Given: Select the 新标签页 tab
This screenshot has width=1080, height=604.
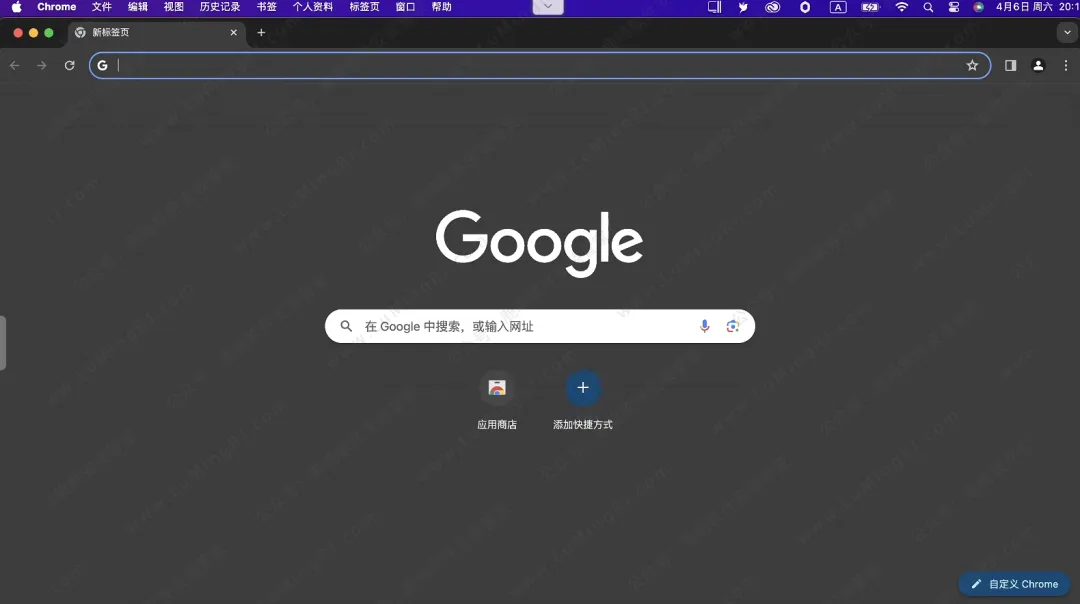Looking at the screenshot, I should pos(150,32).
